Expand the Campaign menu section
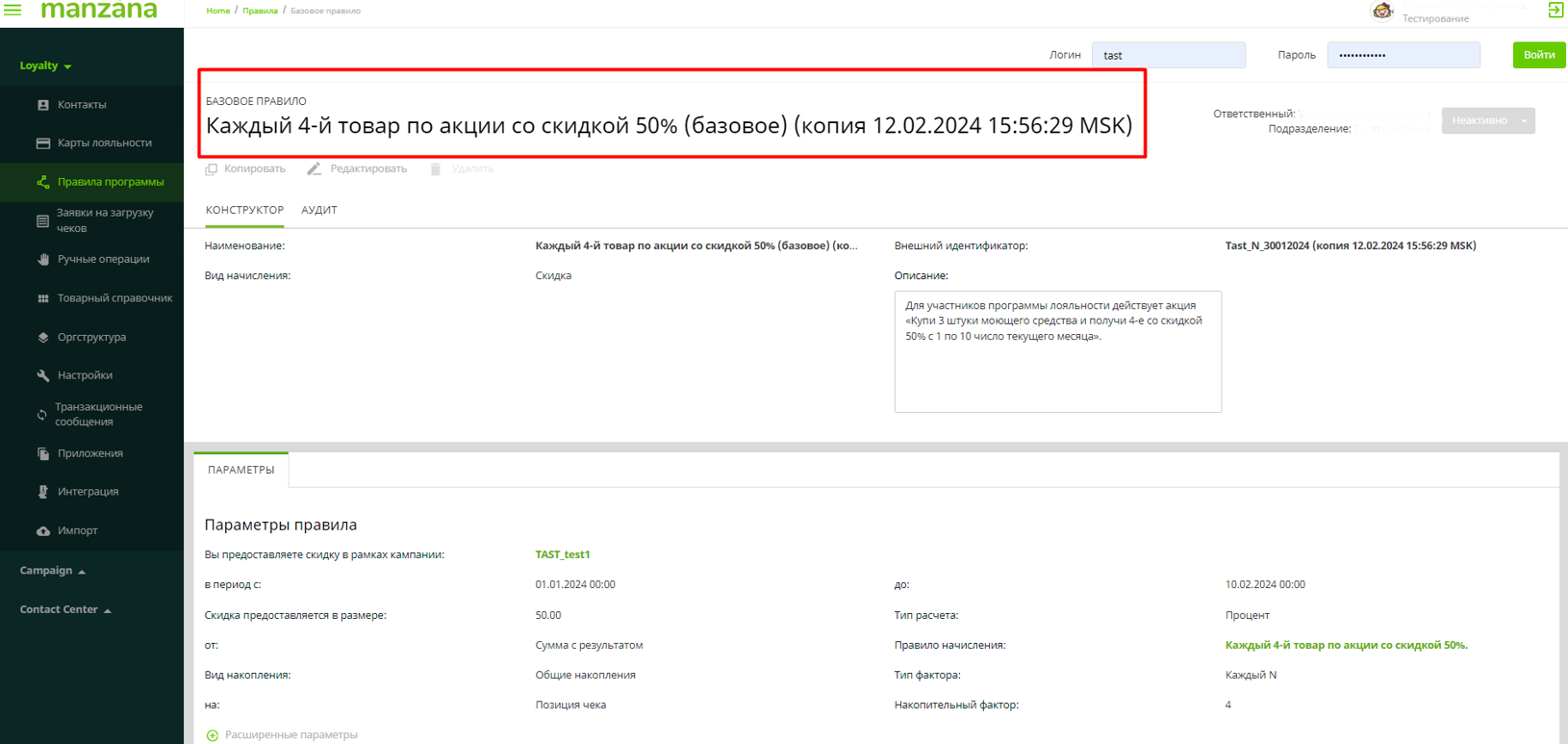This screenshot has width=1568, height=744. click(52, 571)
